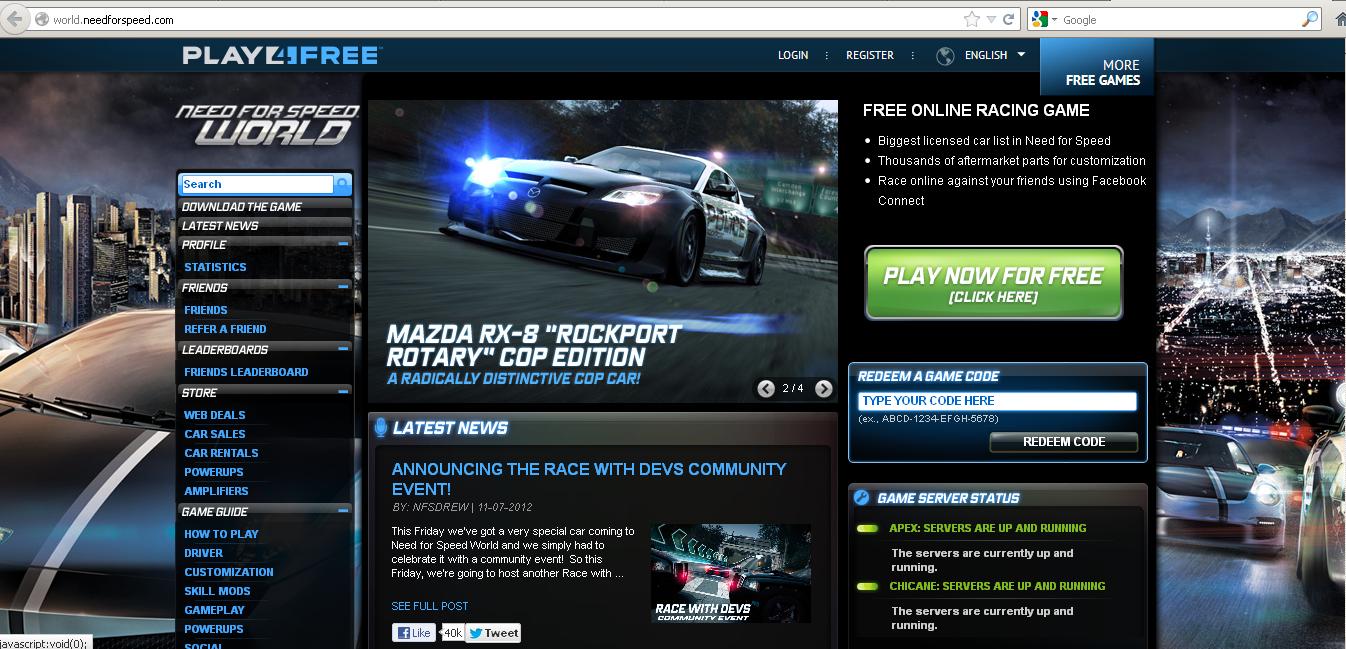
Task: Click the sidebar search submit icon
Action: tap(342, 184)
